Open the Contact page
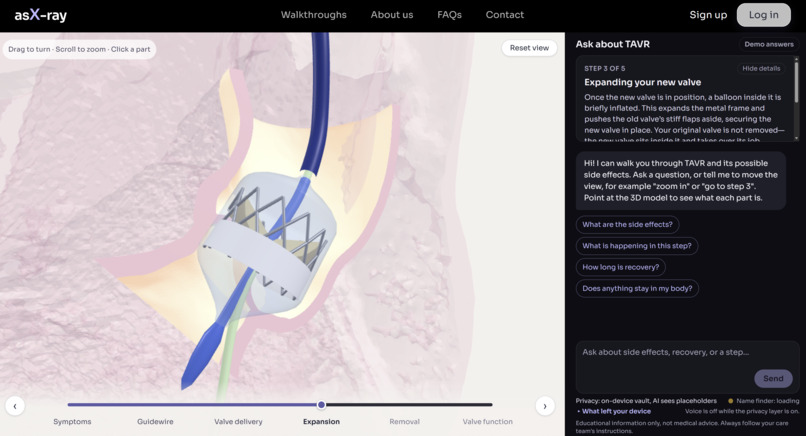Screen dimensions: 806x436 click(x=505, y=15)
